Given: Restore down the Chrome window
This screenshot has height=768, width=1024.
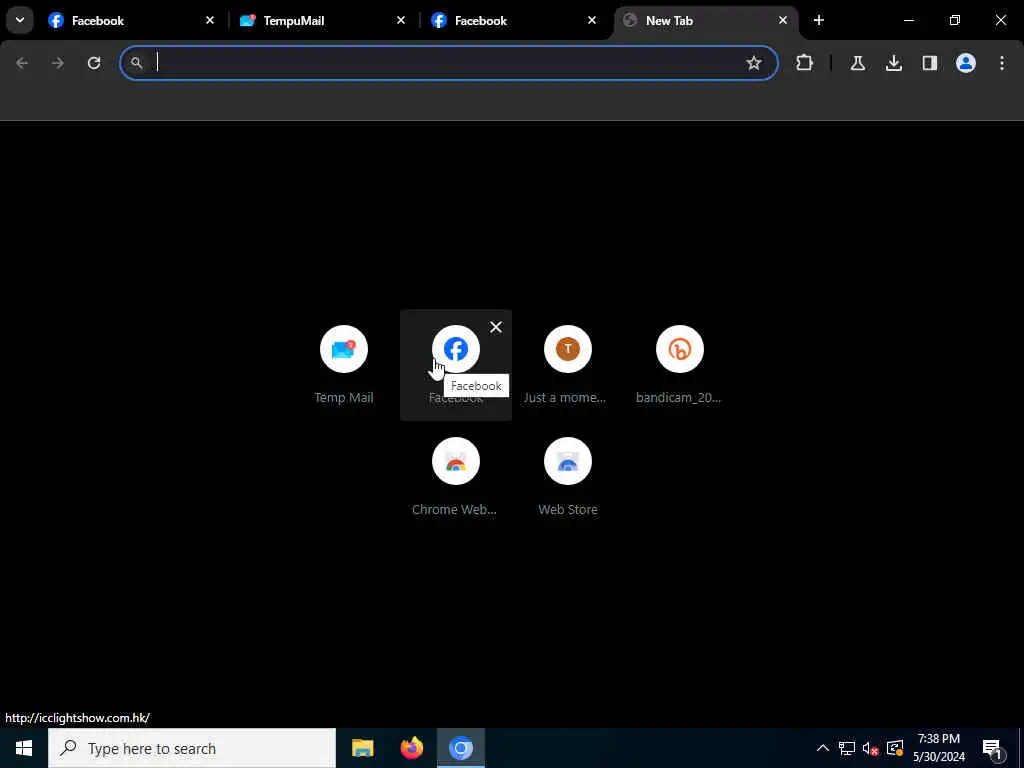Looking at the screenshot, I should [x=955, y=20].
